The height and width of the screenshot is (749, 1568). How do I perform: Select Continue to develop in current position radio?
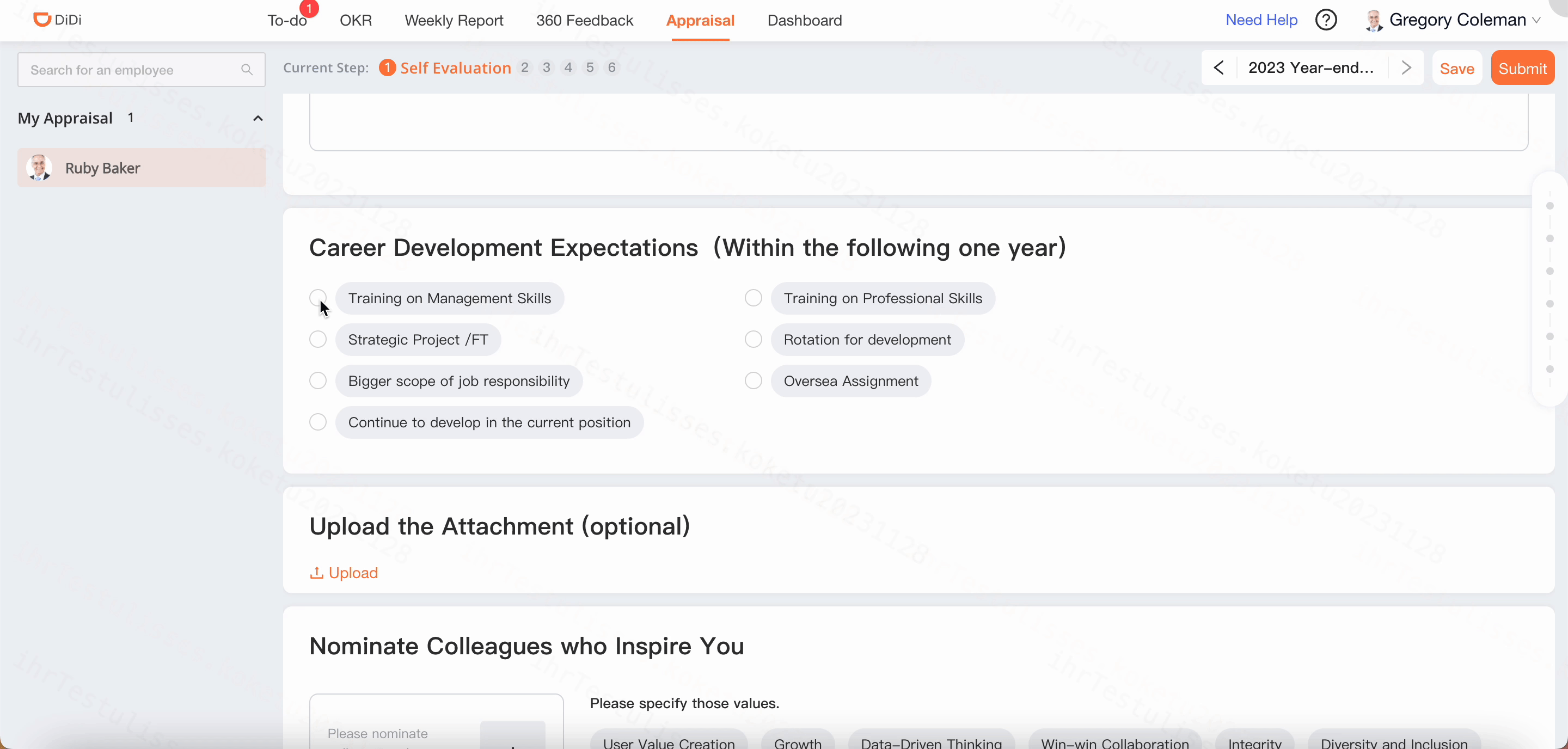click(318, 422)
